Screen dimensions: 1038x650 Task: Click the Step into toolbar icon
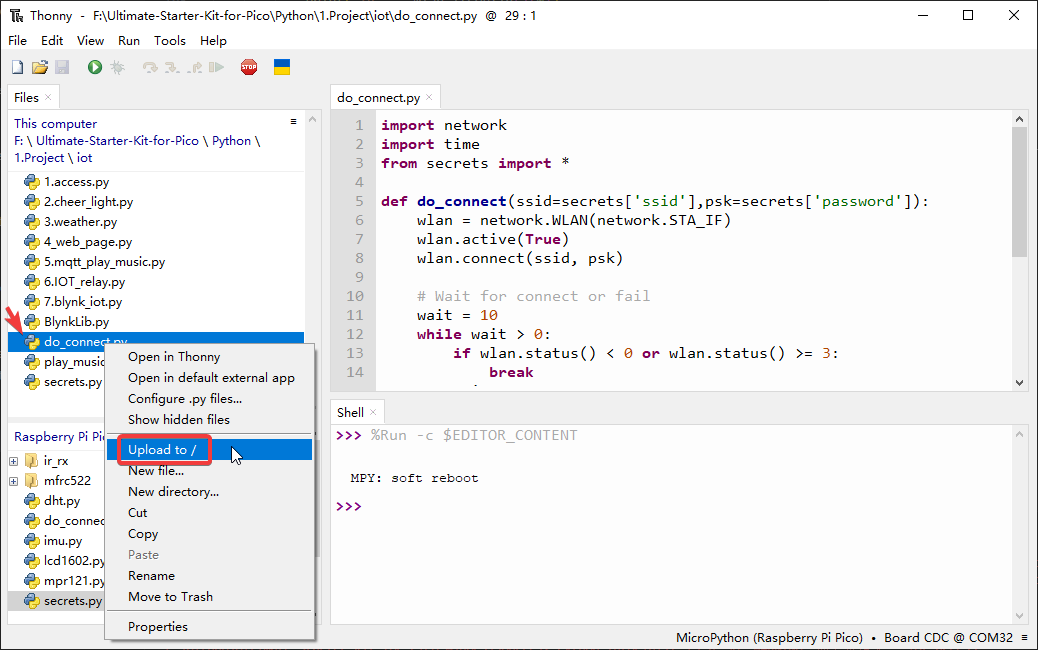[172, 67]
